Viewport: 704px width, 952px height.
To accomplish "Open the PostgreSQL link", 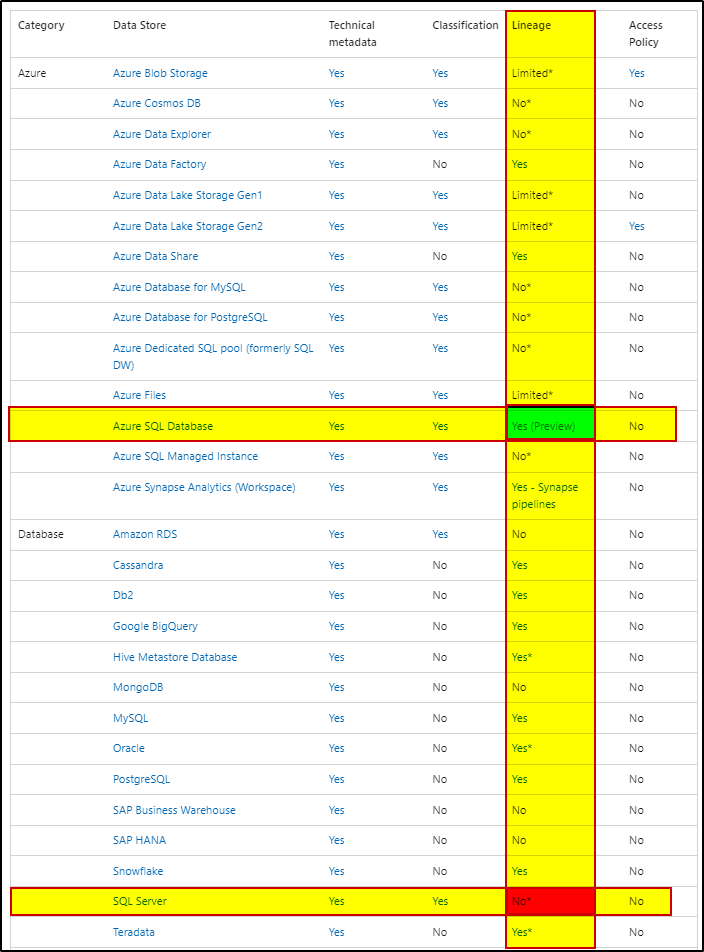I will point(141,780).
